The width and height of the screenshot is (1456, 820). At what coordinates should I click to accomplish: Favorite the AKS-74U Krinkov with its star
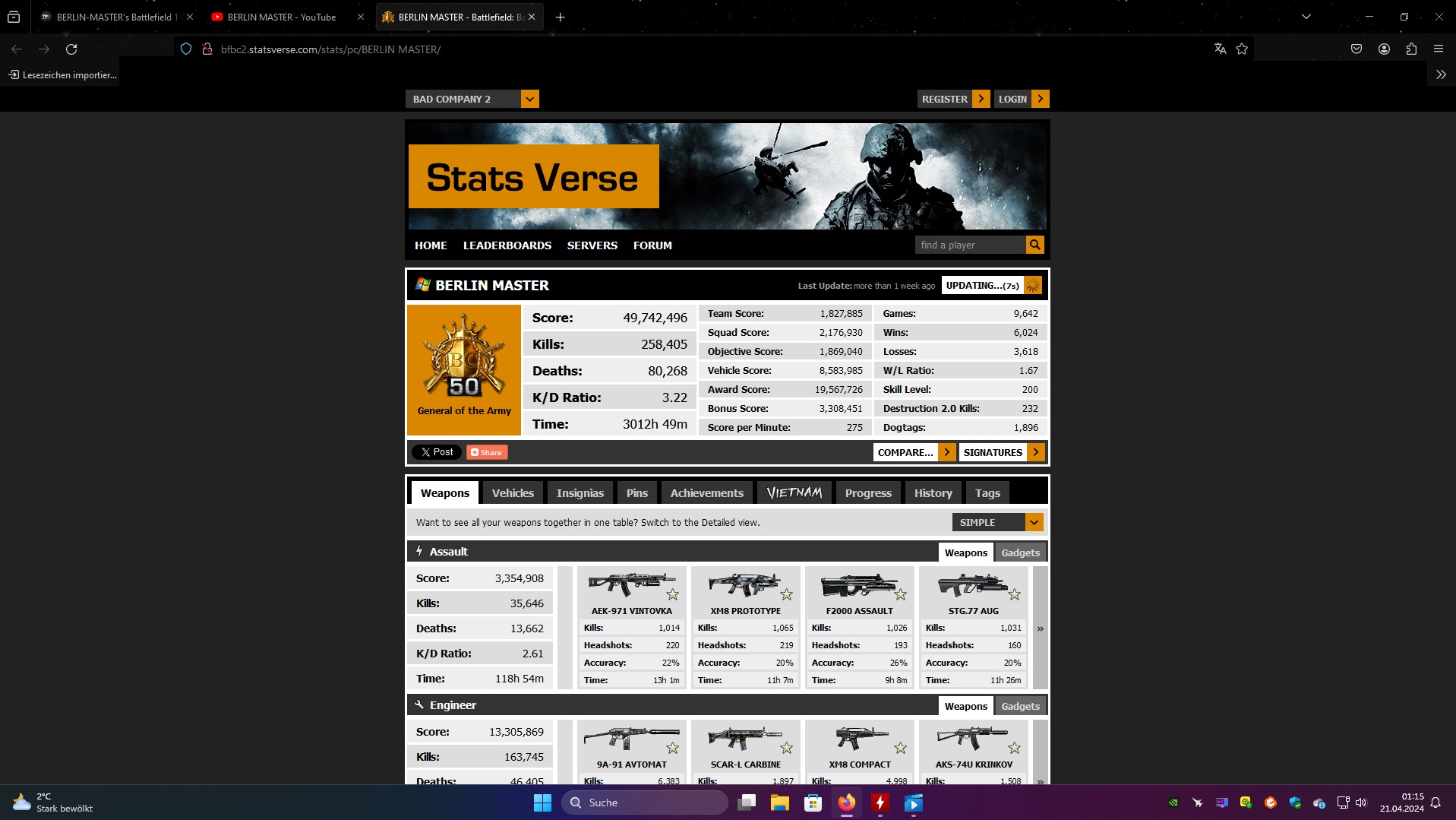click(1014, 748)
